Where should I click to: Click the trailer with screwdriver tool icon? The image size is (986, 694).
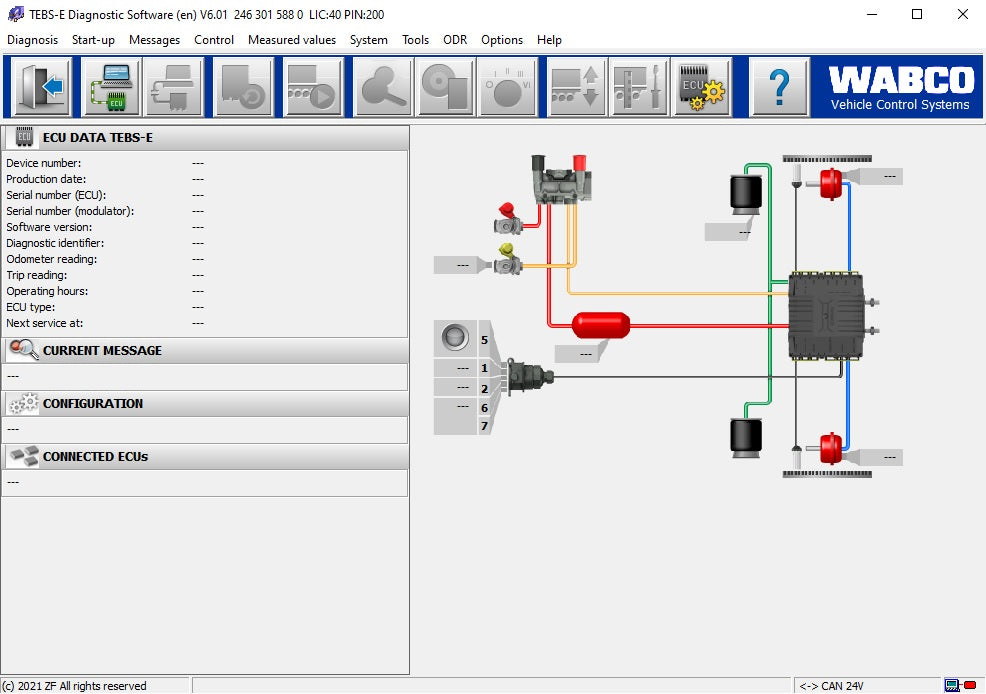[x=640, y=87]
